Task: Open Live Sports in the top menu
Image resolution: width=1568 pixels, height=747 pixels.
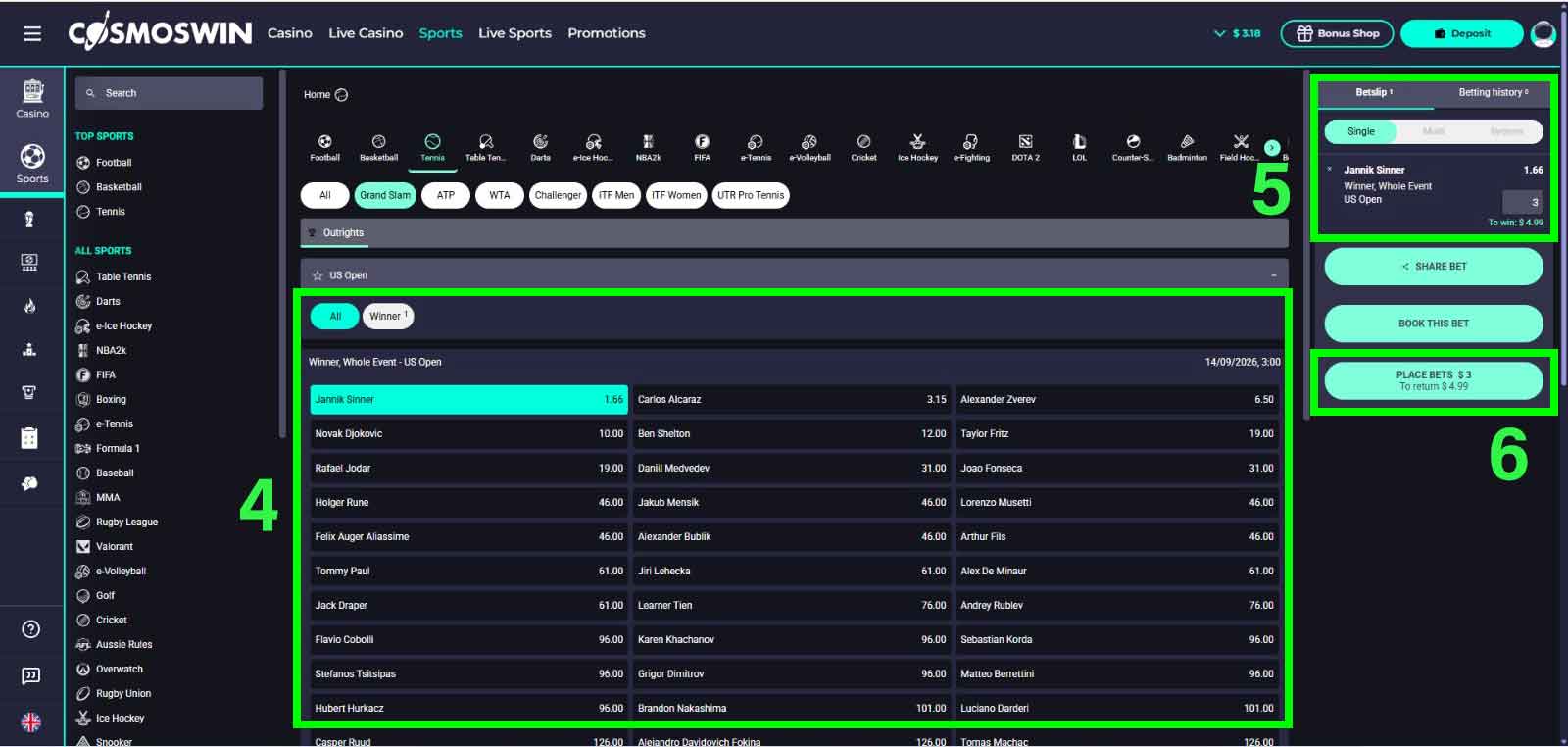Action: pos(514,33)
